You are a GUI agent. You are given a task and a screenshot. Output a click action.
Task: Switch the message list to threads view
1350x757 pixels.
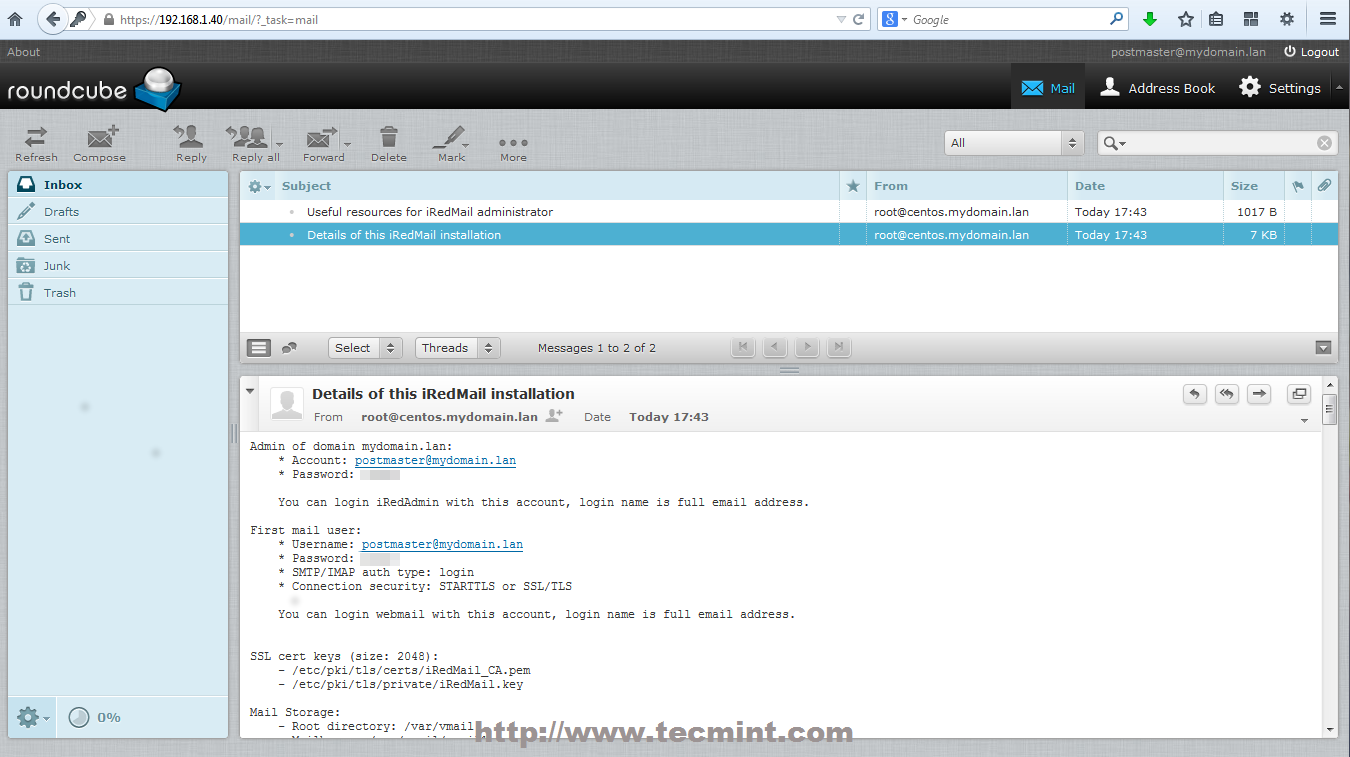pos(289,348)
